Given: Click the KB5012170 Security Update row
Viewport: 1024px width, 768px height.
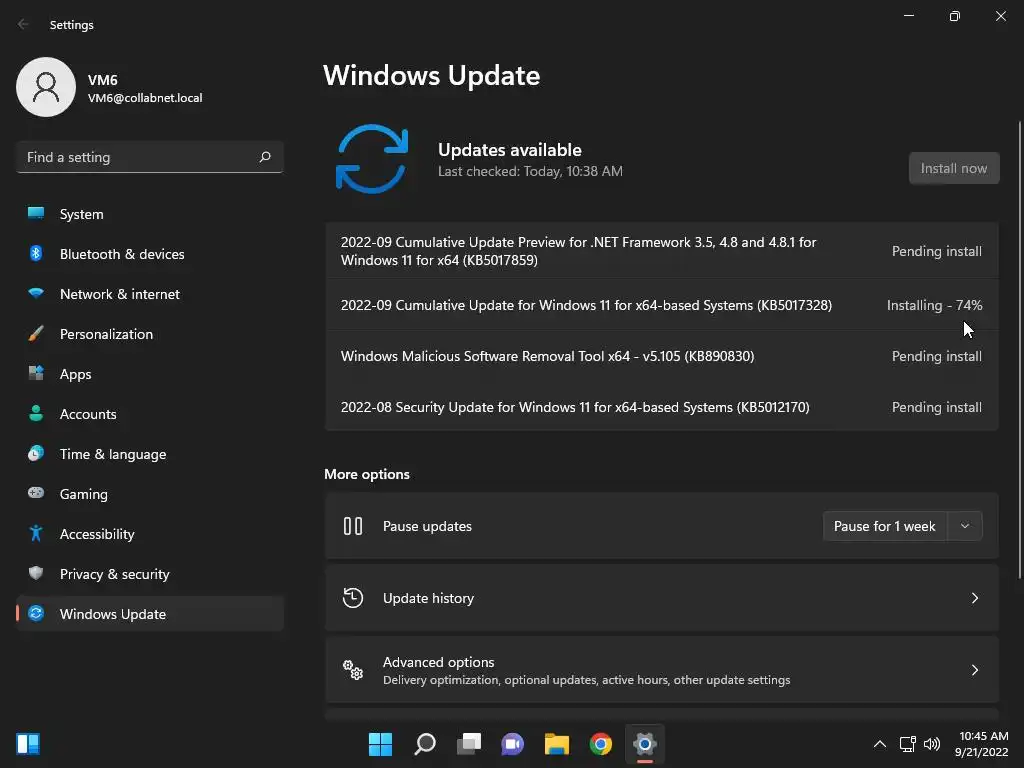Looking at the screenshot, I should point(662,407).
